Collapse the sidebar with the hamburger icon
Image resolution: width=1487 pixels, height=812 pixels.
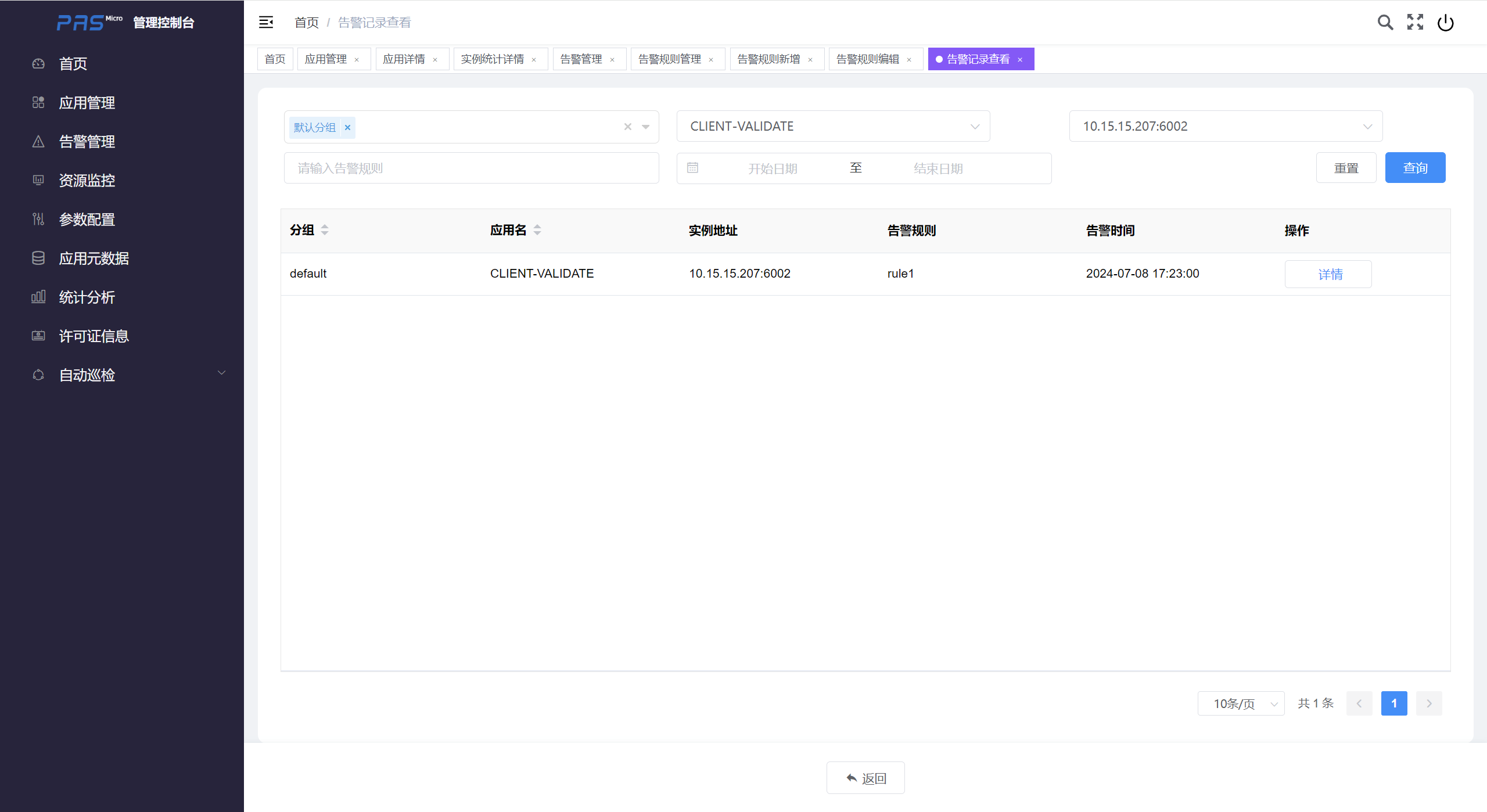pyautogui.click(x=266, y=22)
